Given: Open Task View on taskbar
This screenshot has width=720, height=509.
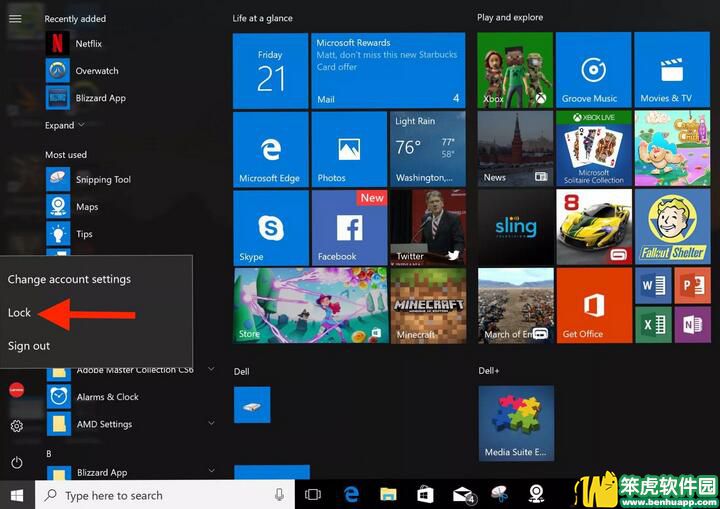Looking at the screenshot, I should [313, 495].
